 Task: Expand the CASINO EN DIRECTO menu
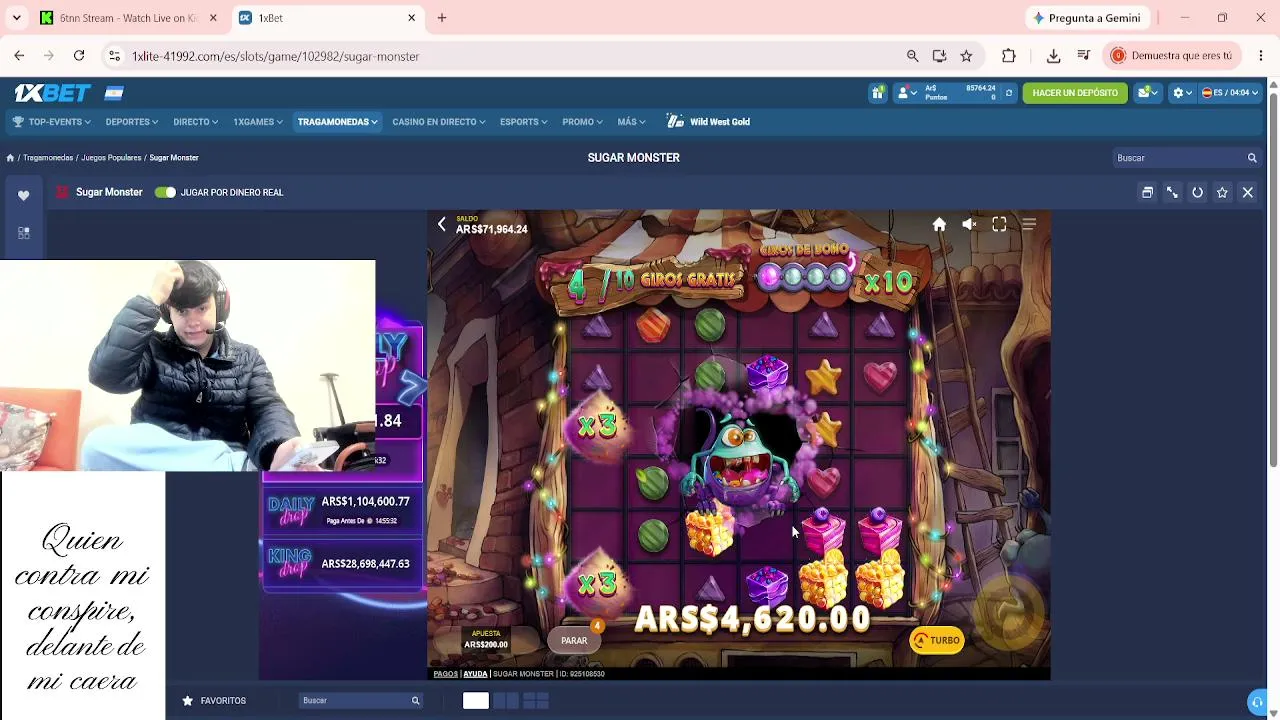(x=438, y=122)
